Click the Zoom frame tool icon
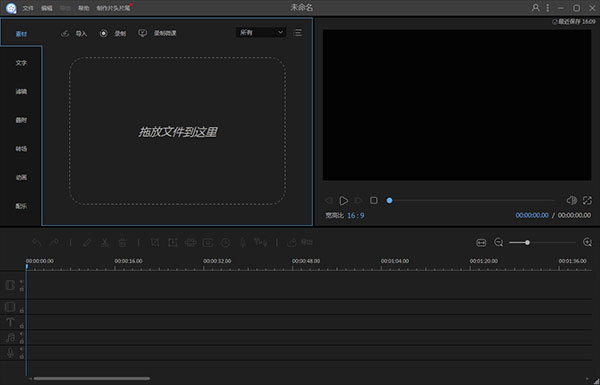 [173, 243]
